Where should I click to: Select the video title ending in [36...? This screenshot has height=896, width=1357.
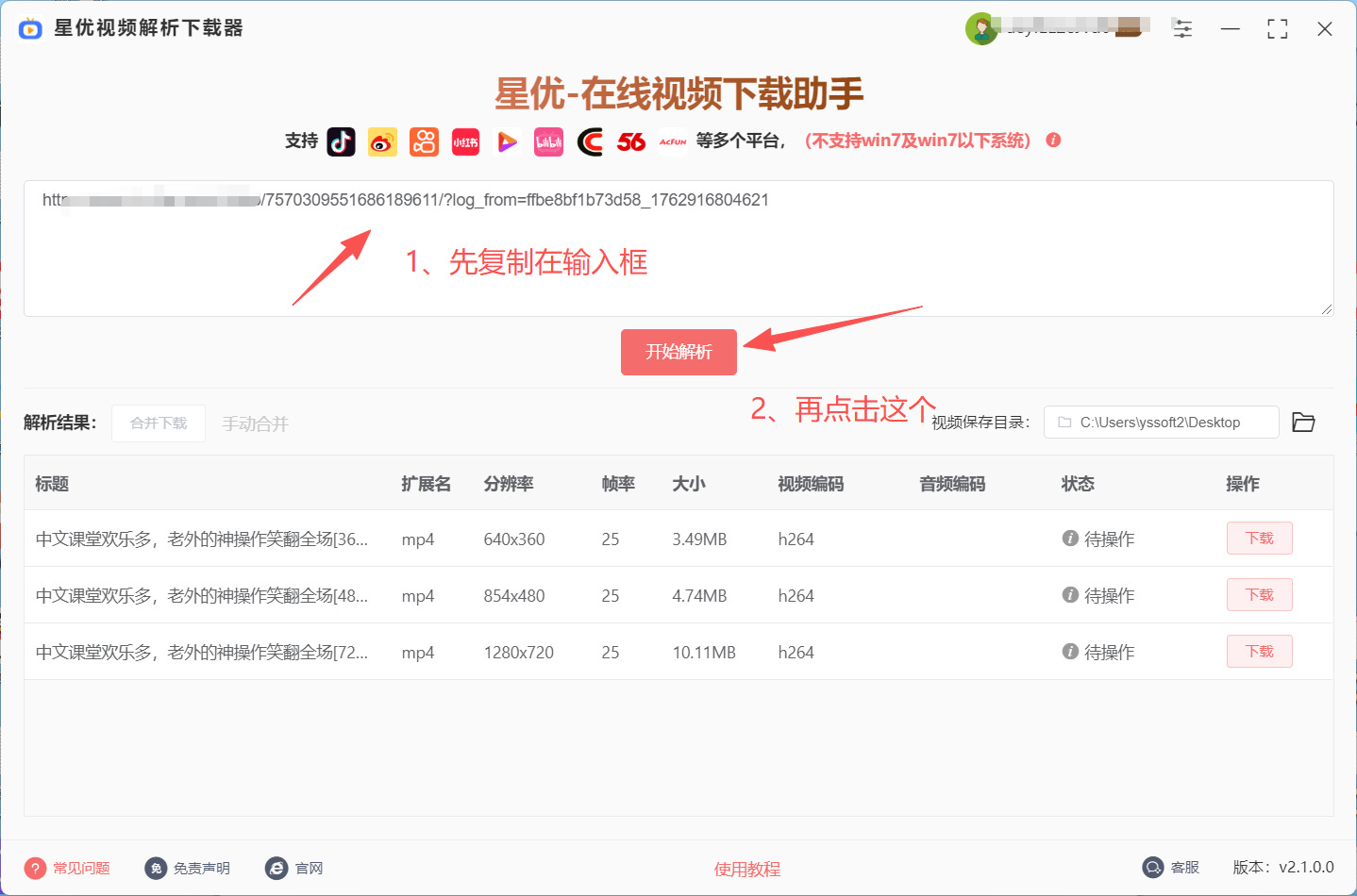point(202,539)
